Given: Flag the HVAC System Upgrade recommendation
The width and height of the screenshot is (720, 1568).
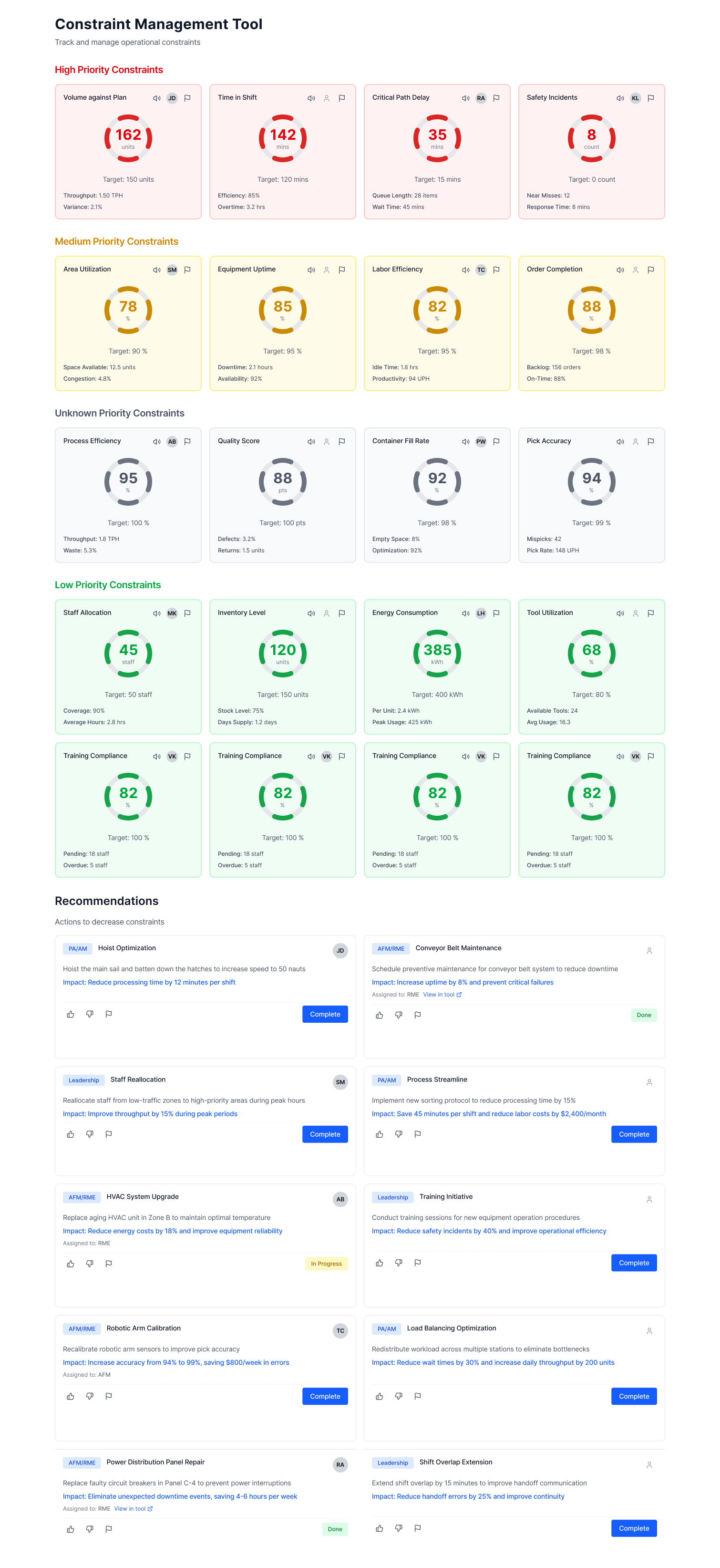Looking at the screenshot, I should (108, 1264).
